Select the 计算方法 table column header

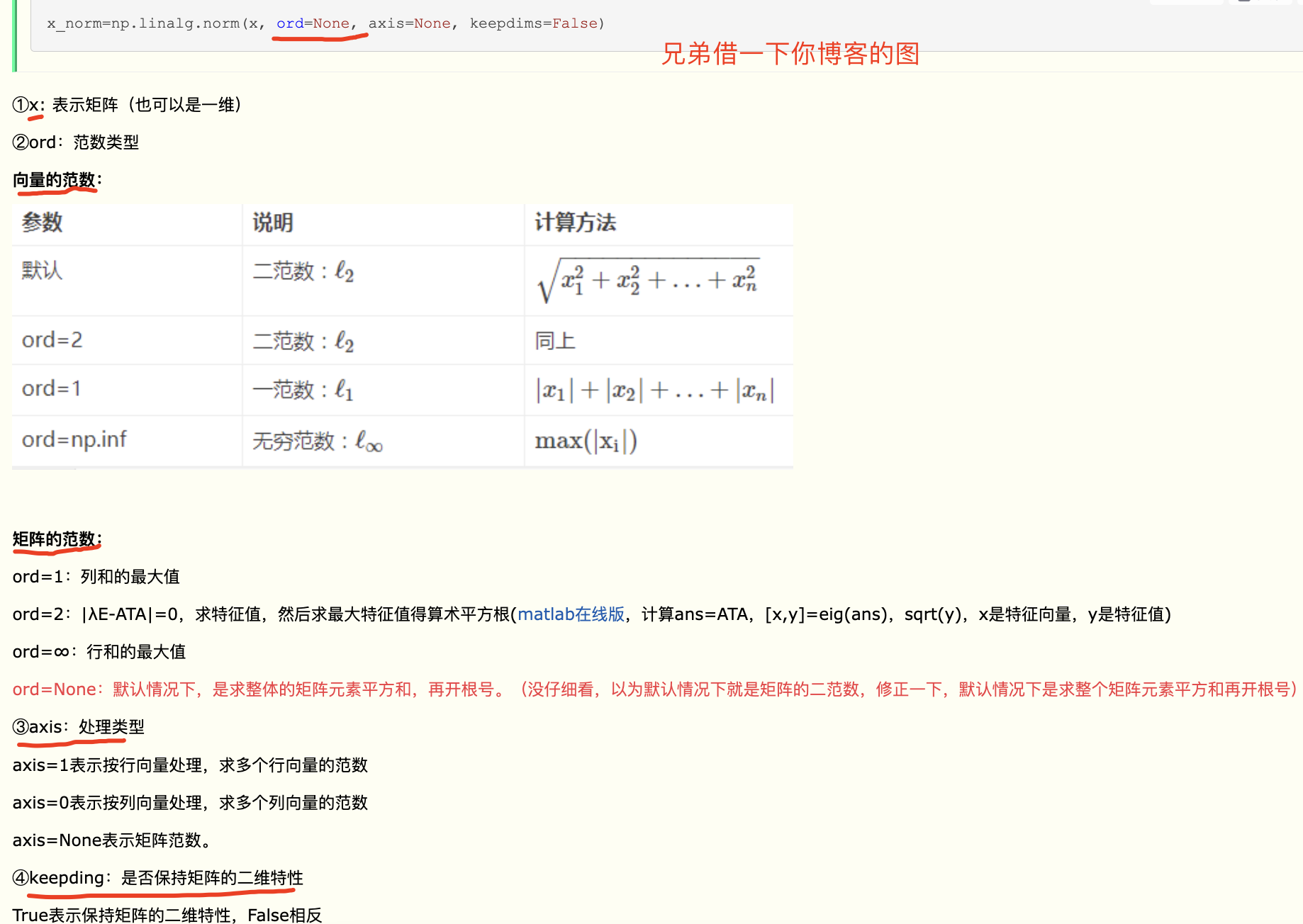coord(575,222)
